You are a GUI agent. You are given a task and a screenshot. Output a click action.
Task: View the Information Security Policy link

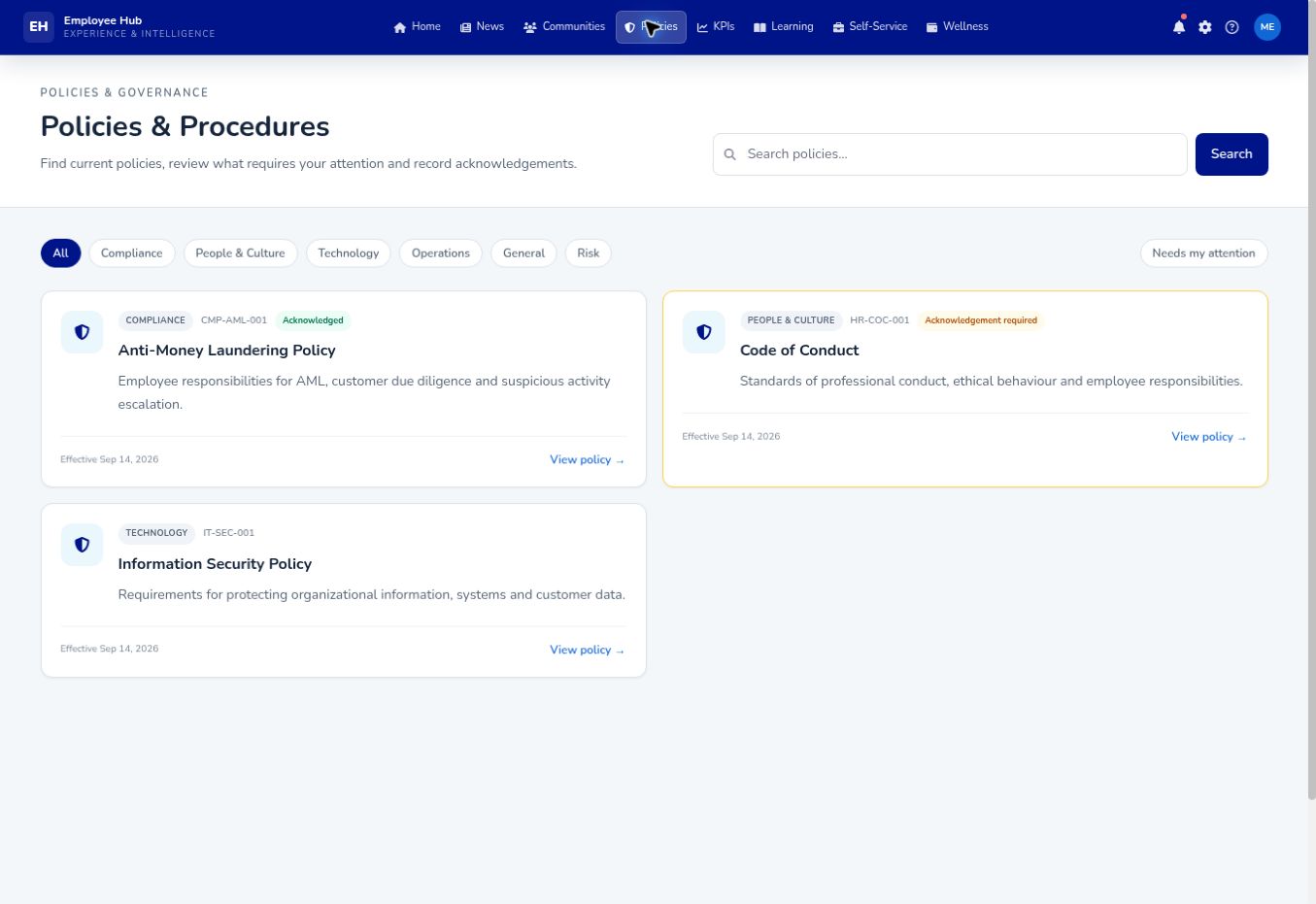point(588,651)
